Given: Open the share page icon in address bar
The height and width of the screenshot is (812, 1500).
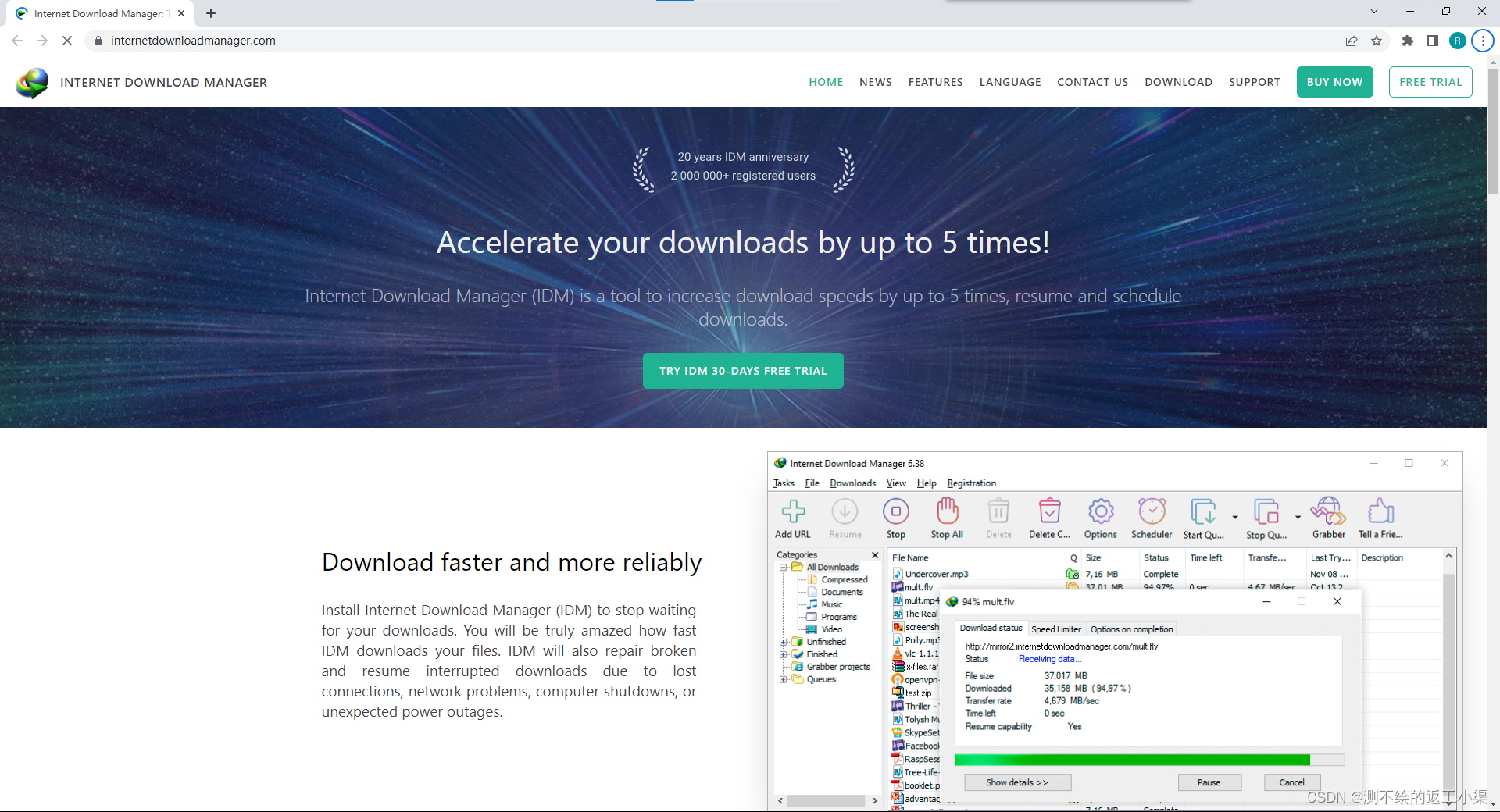Looking at the screenshot, I should pyautogui.click(x=1352, y=41).
